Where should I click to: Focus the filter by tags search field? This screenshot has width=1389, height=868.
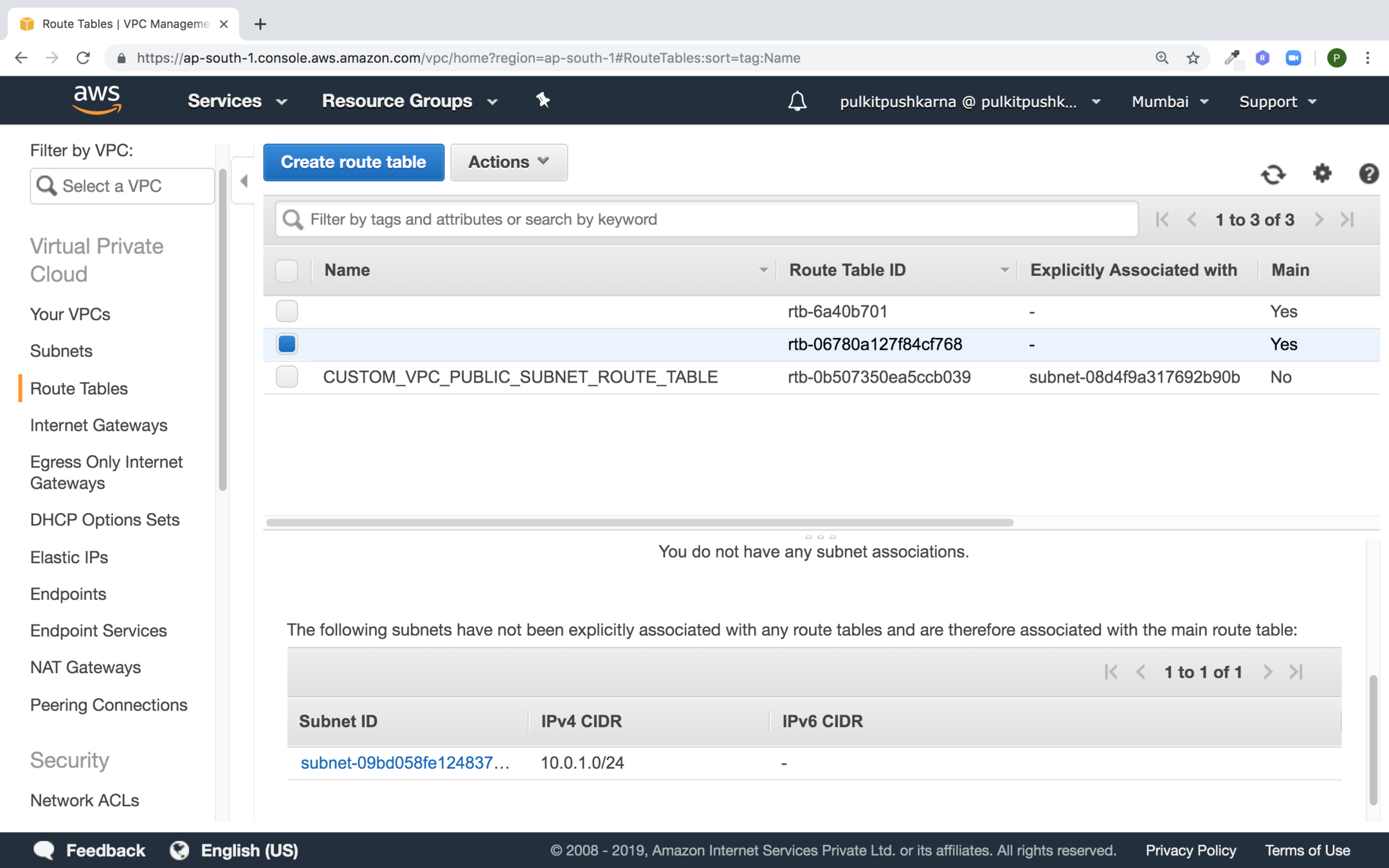(707, 219)
